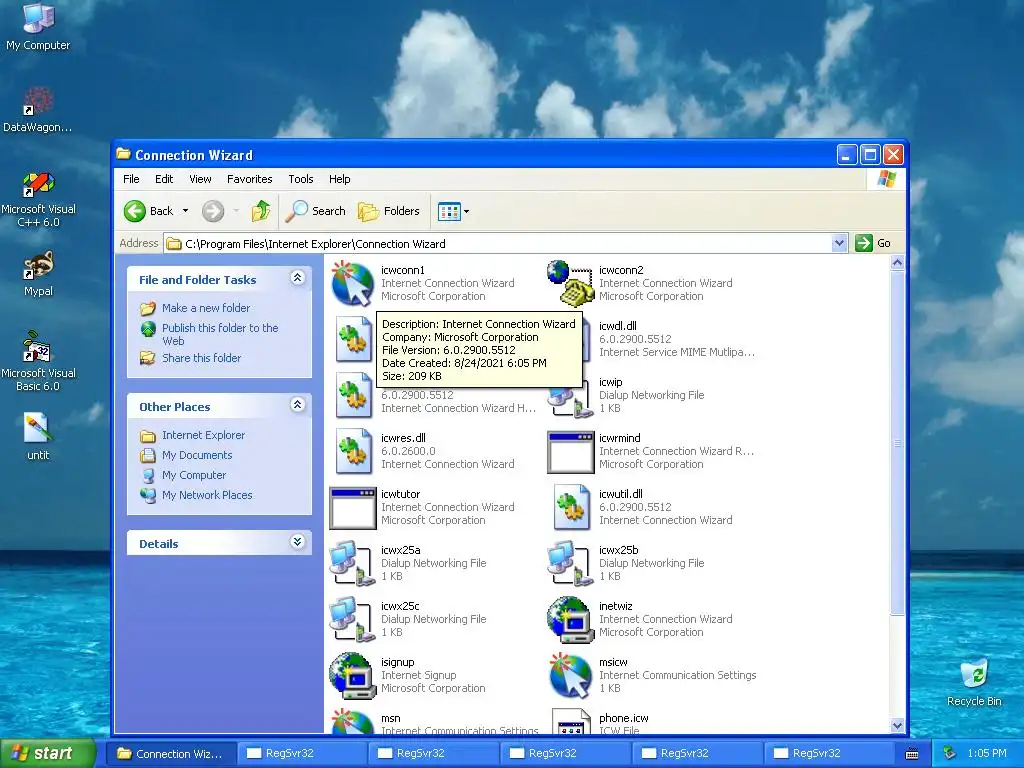1024x768 pixels.
Task: Select Microsoft Visual C++ 6.0 desktop icon
Action: pos(38,200)
